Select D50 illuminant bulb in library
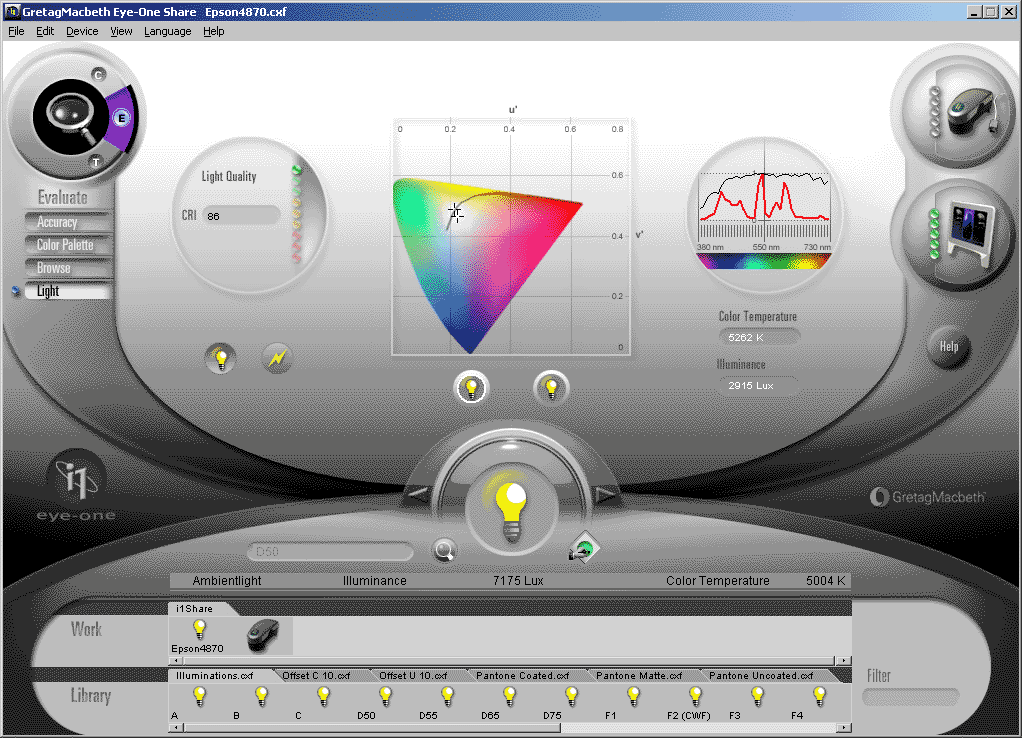This screenshot has width=1022, height=738. point(385,697)
